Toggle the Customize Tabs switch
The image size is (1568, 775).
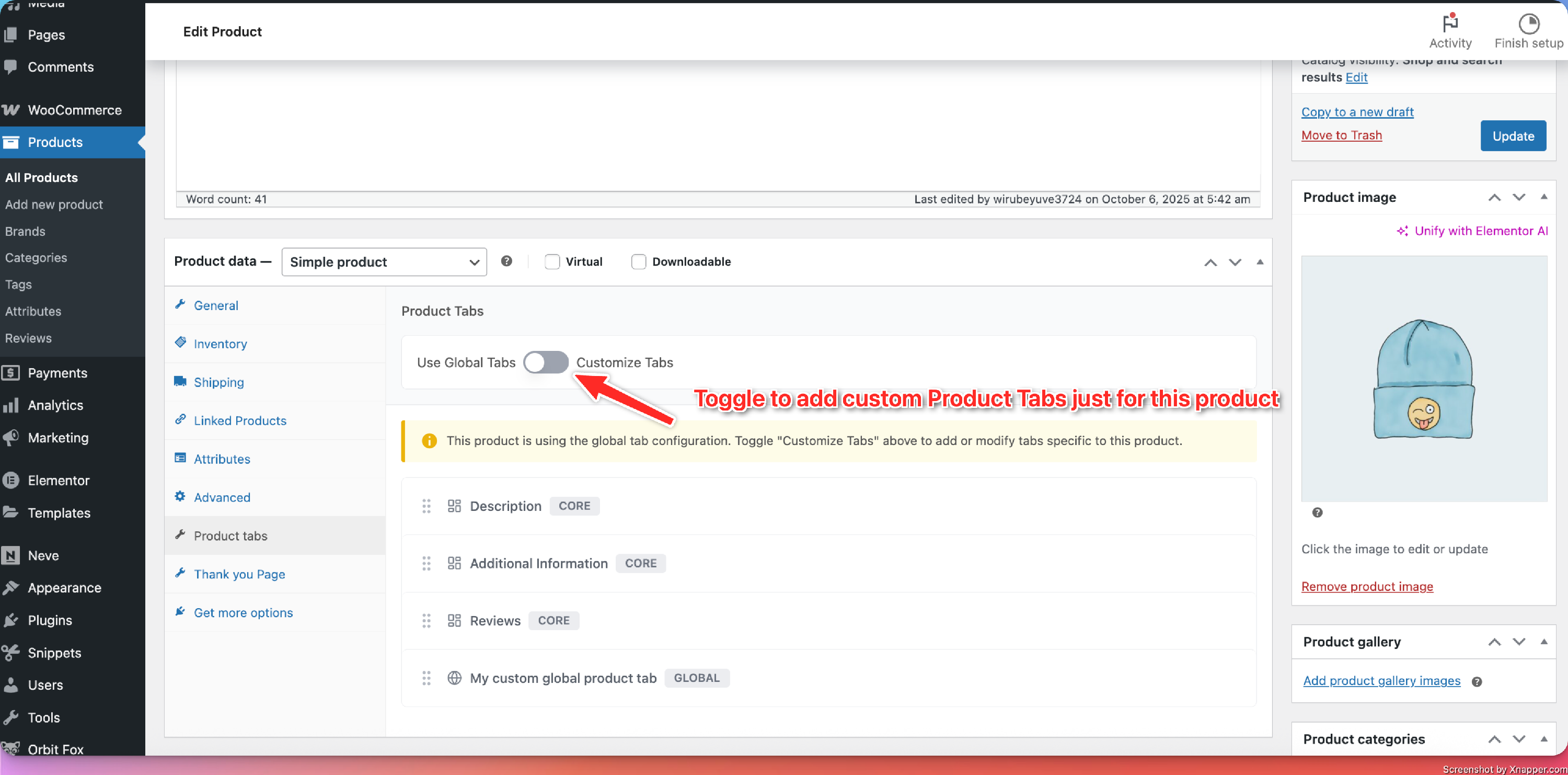coord(545,362)
